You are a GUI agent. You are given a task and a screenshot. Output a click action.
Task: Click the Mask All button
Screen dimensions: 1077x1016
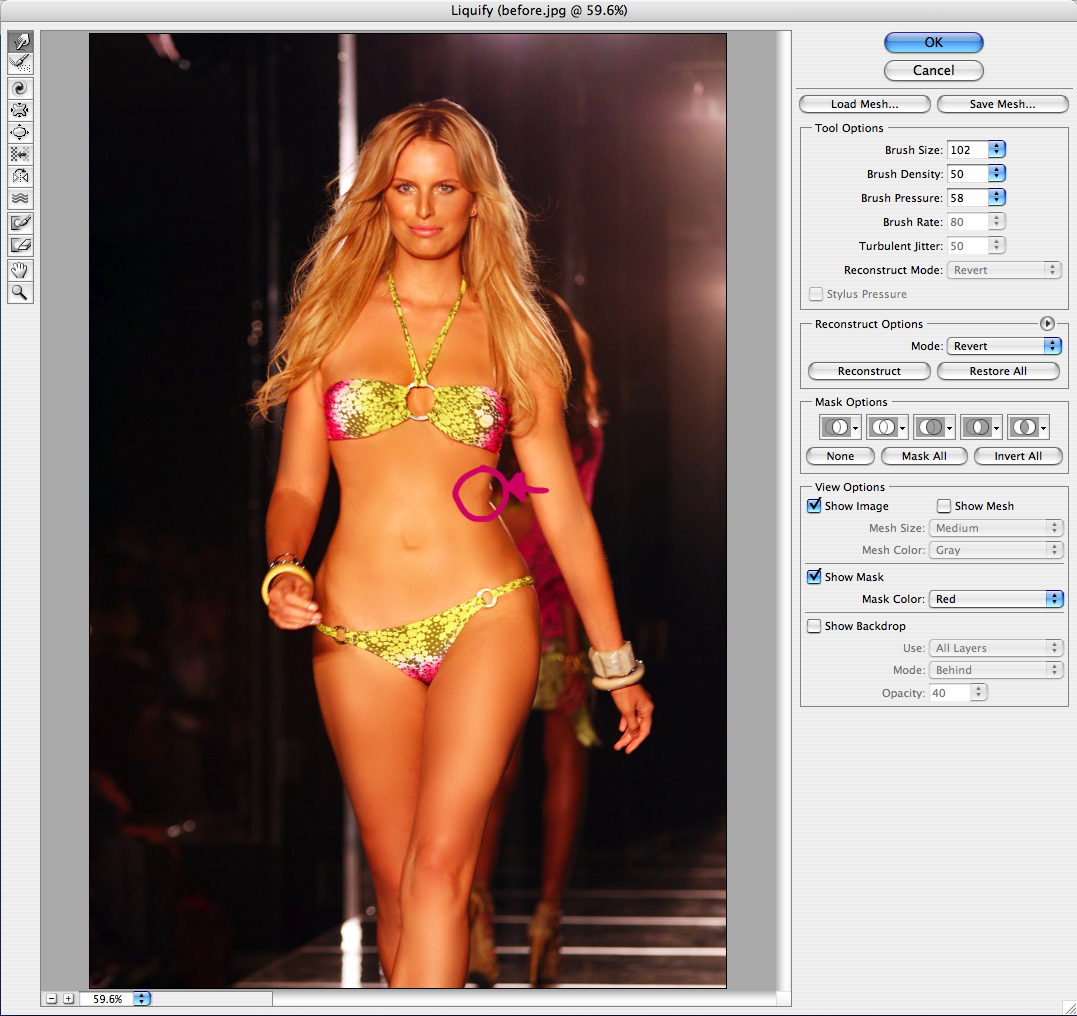pyautogui.click(x=924, y=456)
